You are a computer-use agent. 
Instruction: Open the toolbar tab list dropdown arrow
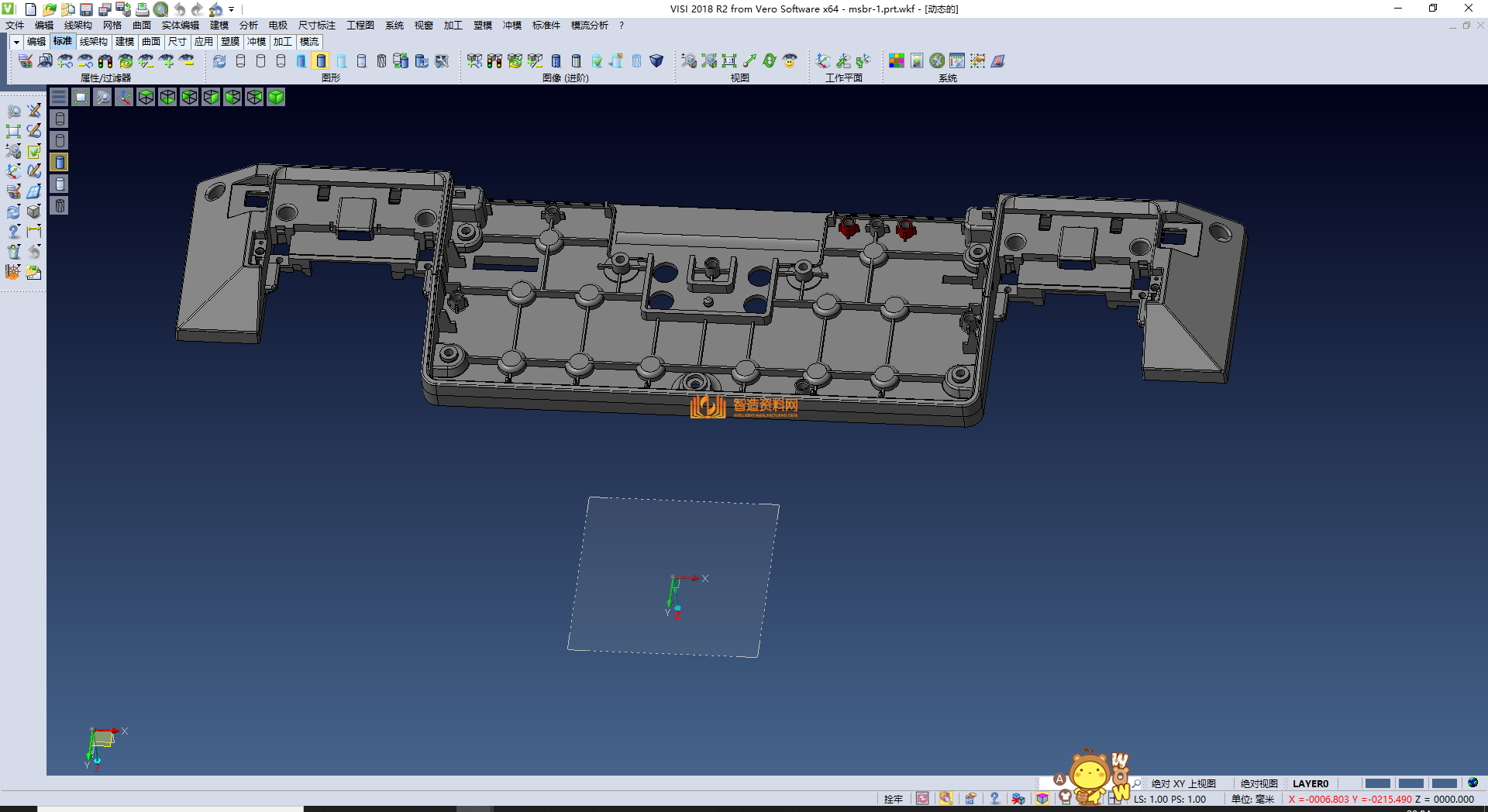15,42
